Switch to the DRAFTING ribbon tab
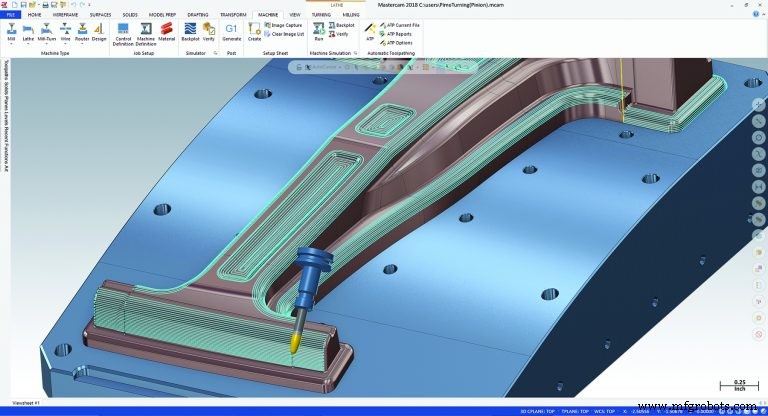 (198, 15)
